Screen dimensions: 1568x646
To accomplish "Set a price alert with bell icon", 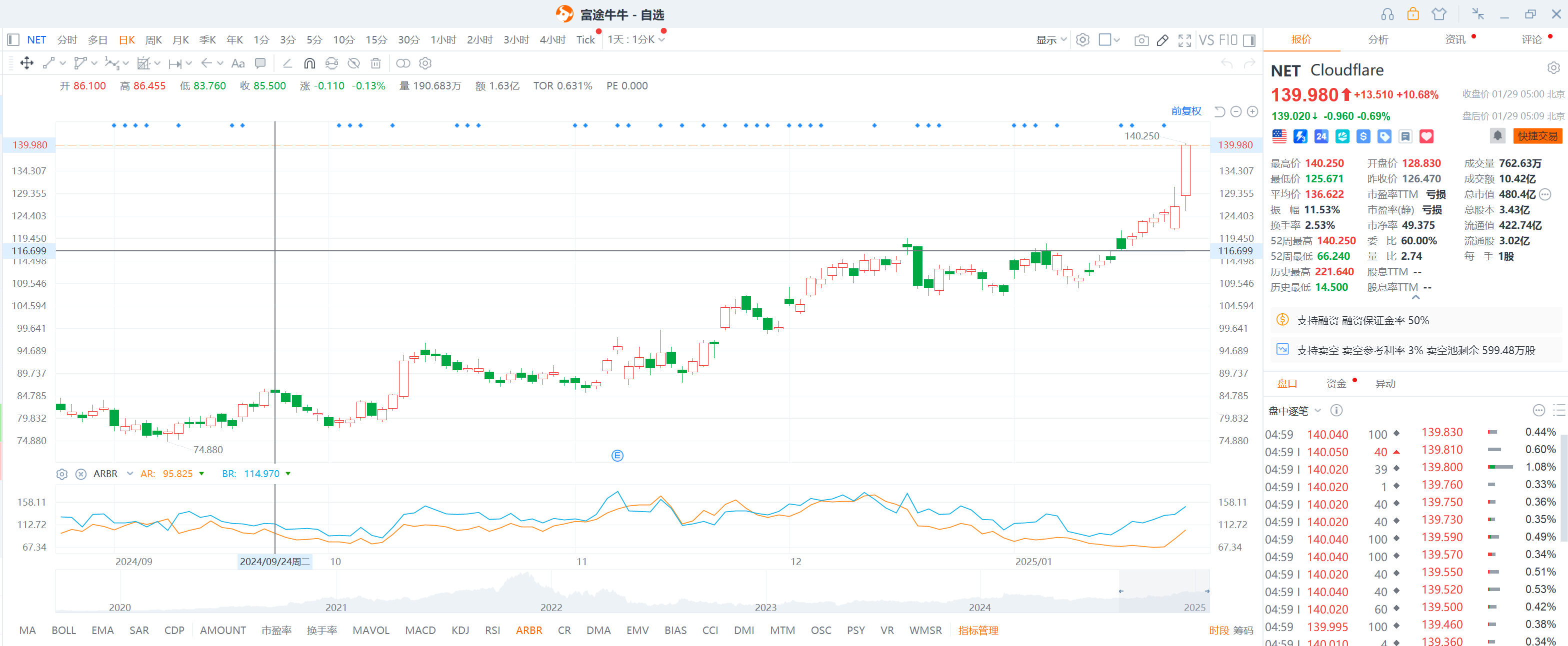I will pyautogui.click(x=1497, y=136).
